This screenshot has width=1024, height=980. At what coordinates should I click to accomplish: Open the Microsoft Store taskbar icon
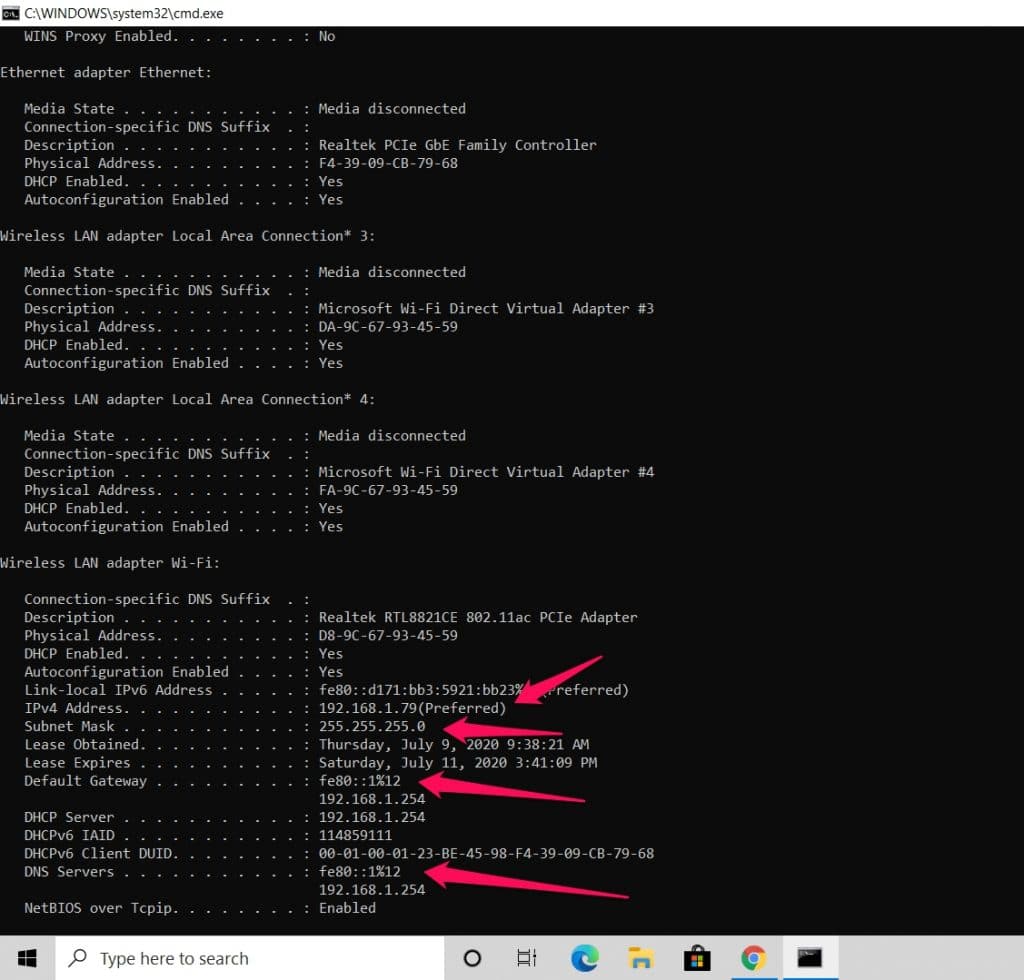[697, 958]
